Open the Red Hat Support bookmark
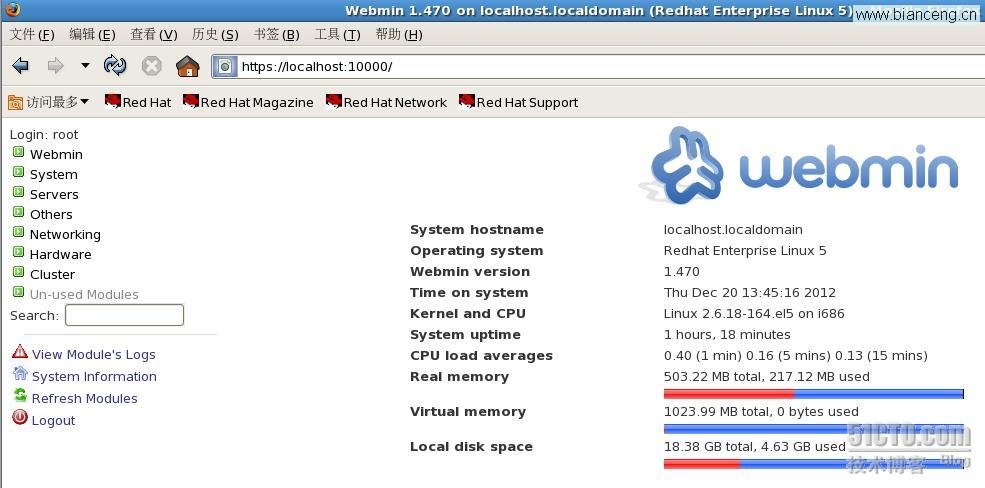The height and width of the screenshot is (488, 985). (518, 102)
